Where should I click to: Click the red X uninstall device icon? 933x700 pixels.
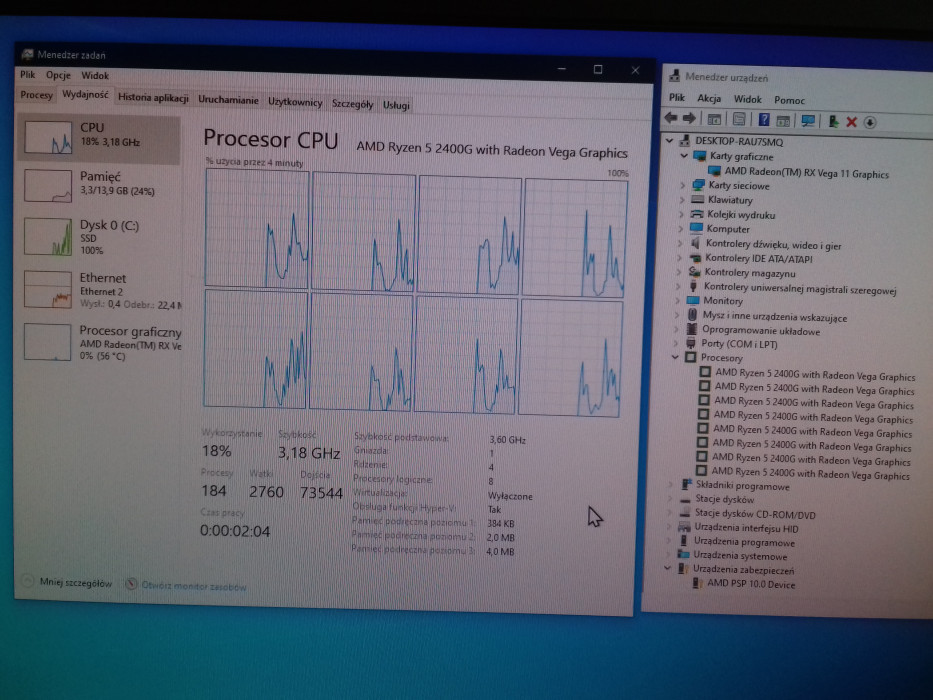tap(851, 122)
